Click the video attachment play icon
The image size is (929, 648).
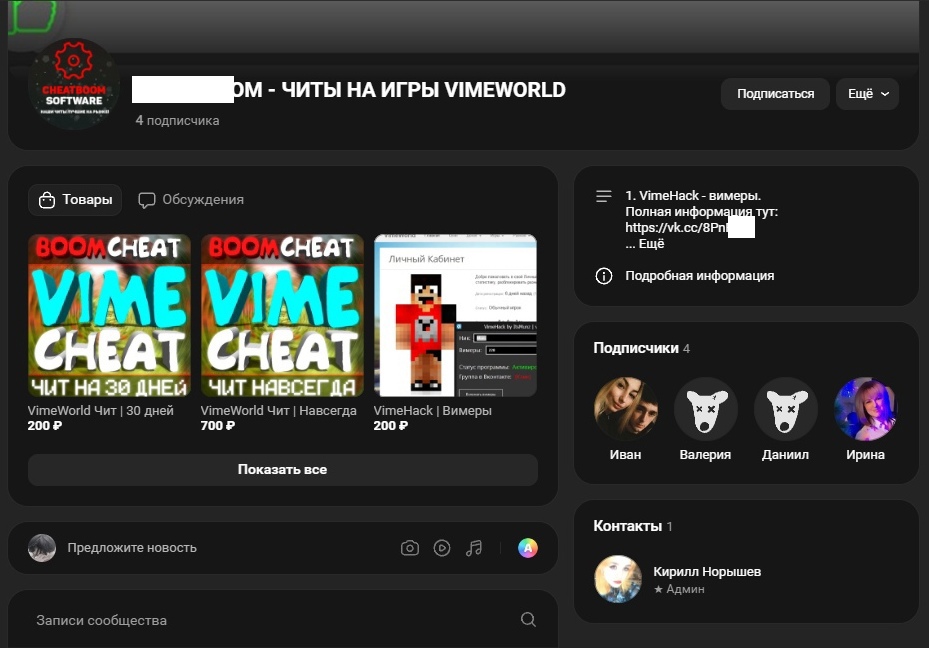coord(442,548)
